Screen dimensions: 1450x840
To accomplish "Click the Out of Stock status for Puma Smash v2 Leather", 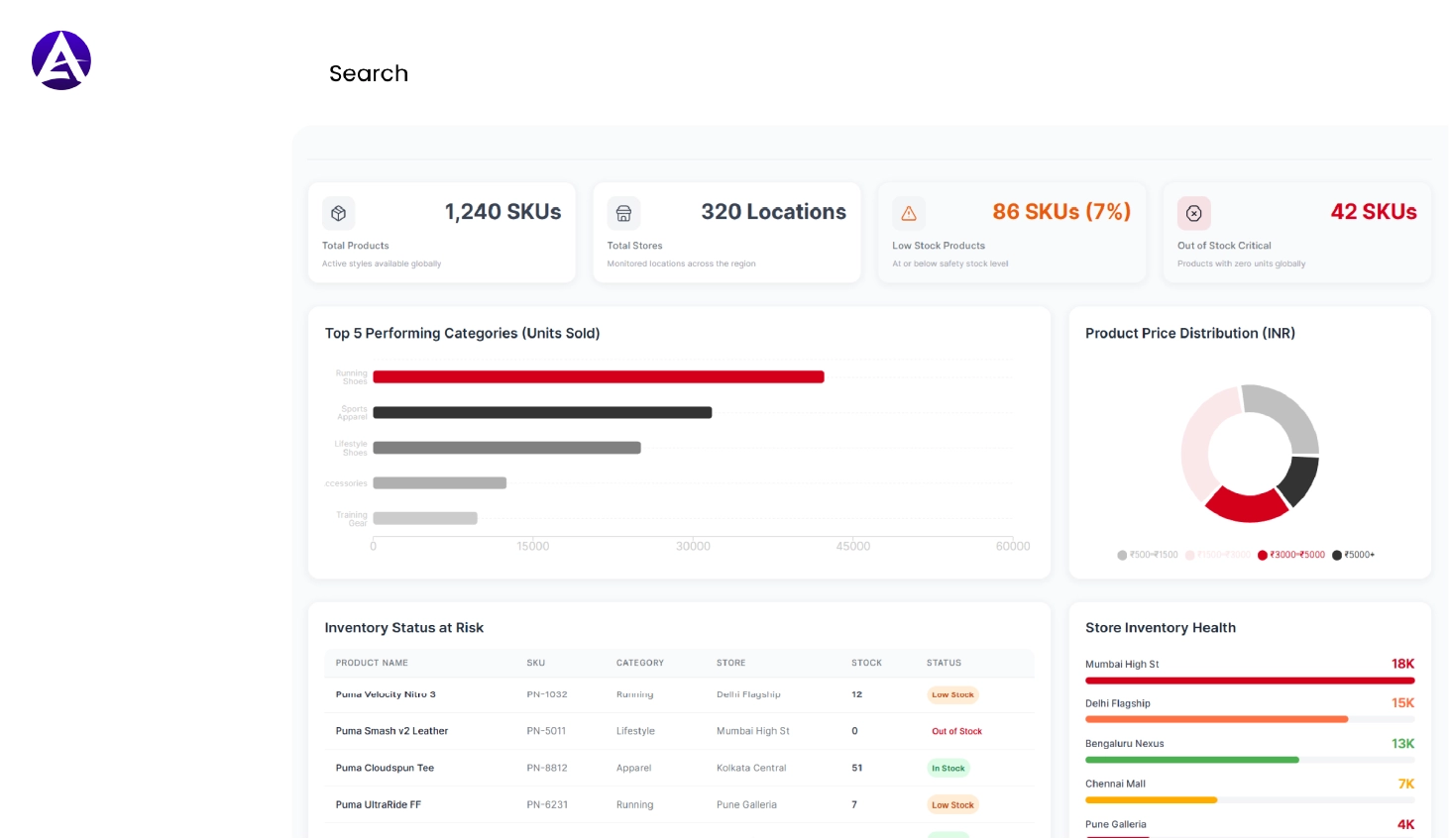I will pyautogui.click(x=956, y=731).
